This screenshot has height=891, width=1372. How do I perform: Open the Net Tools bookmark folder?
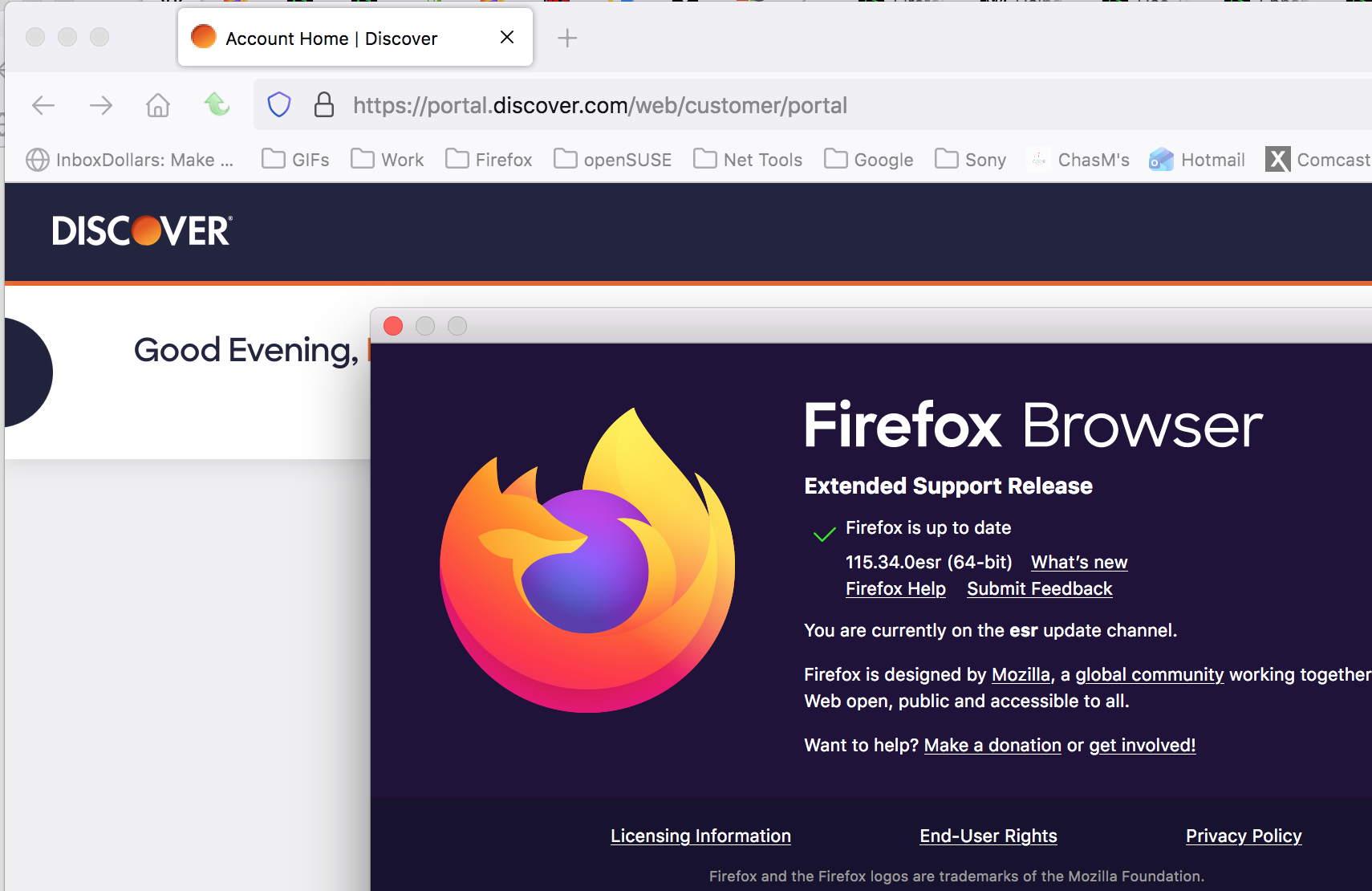(x=748, y=160)
